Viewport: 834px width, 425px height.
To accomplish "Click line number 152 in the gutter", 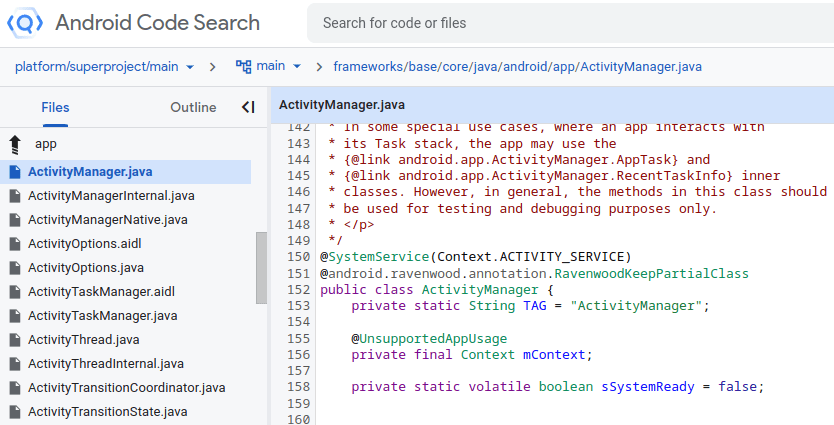I will (x=298, y=290).
